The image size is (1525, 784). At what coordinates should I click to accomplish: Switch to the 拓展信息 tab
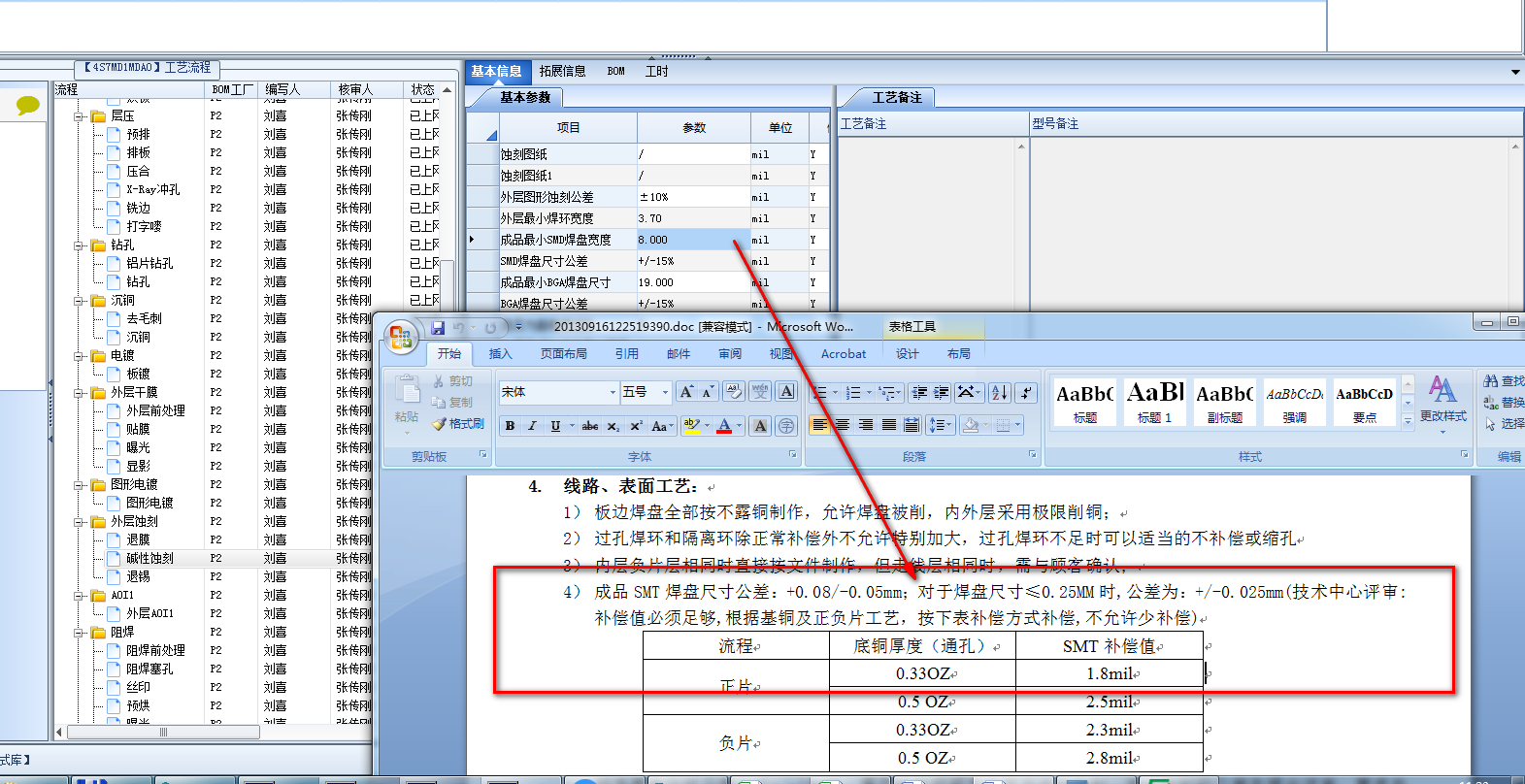[x=562, y=71]
